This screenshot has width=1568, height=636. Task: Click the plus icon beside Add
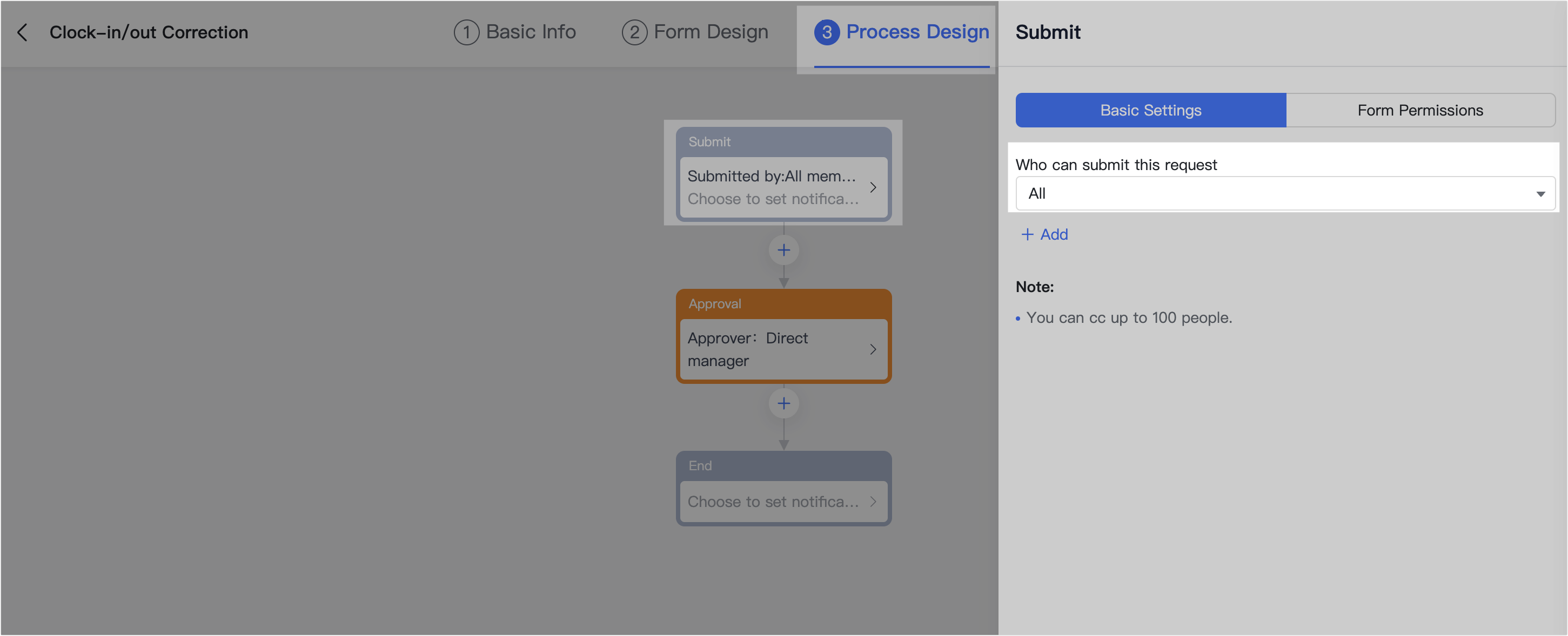tap(1027, 235)
